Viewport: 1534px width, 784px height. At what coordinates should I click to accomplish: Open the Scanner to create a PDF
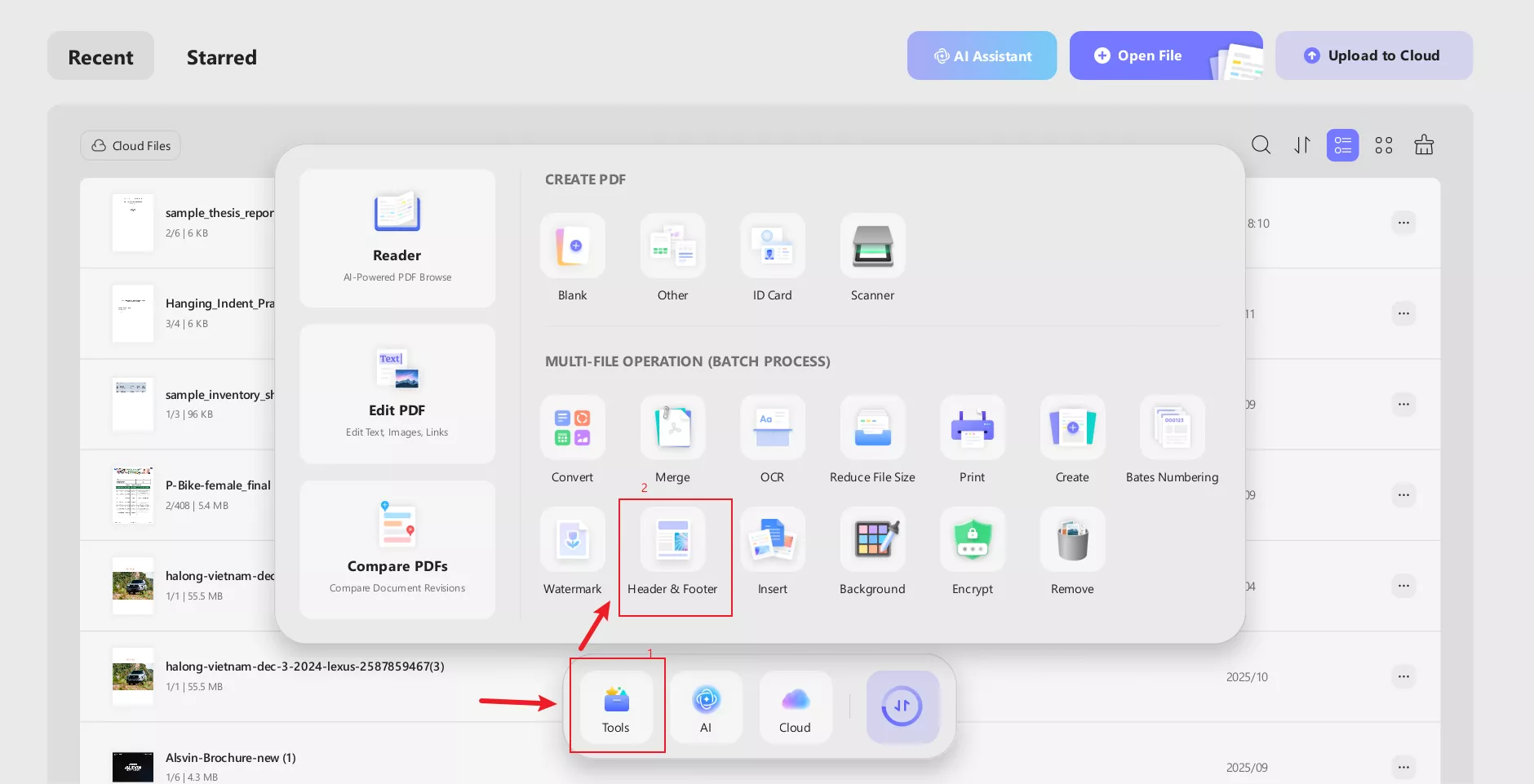(x=871, y=246)
